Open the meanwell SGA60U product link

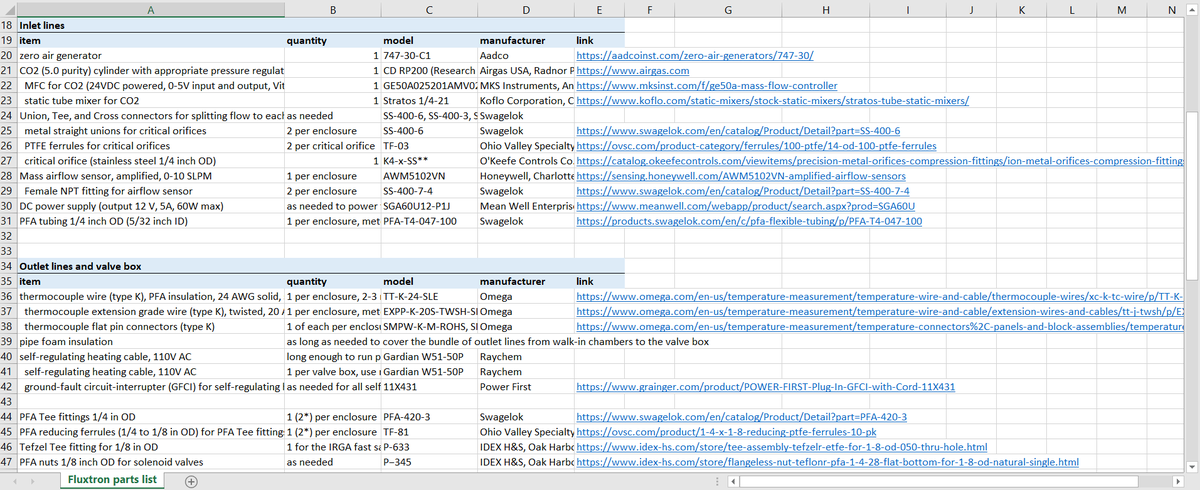pos(747,206)
